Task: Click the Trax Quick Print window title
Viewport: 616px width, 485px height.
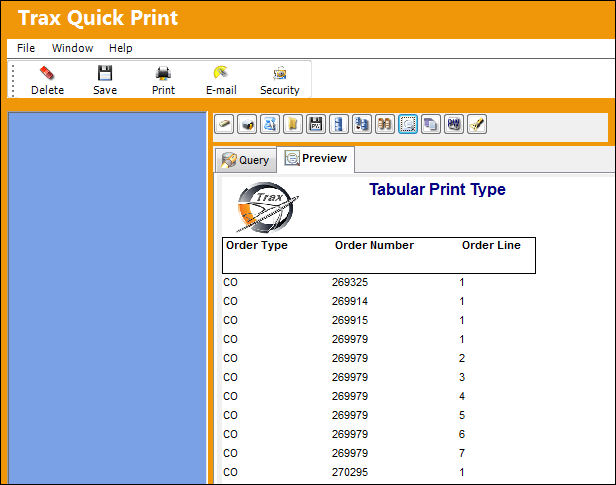Action: pos(98,18)
